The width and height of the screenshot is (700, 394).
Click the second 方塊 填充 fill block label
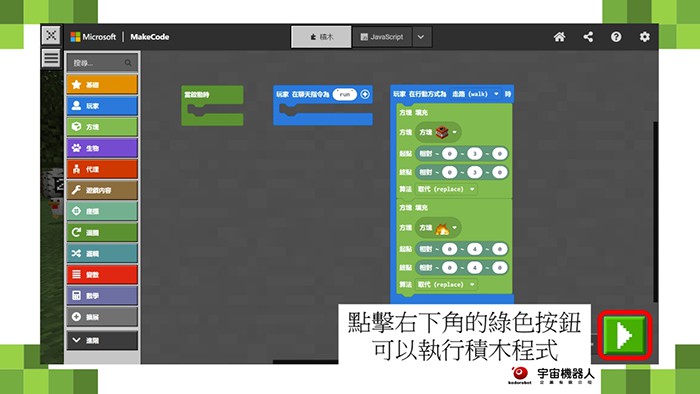(413, 208)
